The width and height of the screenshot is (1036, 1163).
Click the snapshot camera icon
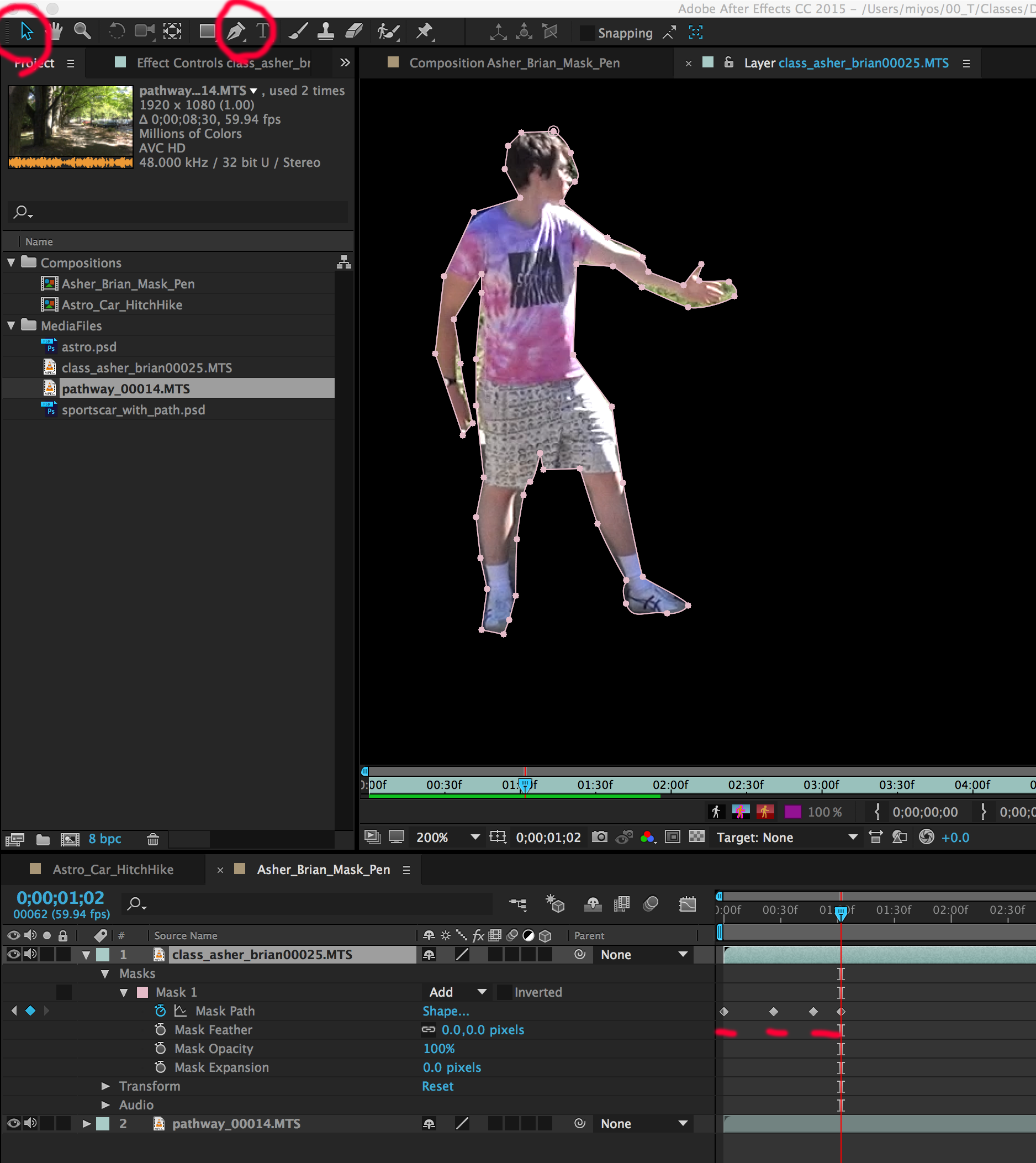click(x=599, y=837)
